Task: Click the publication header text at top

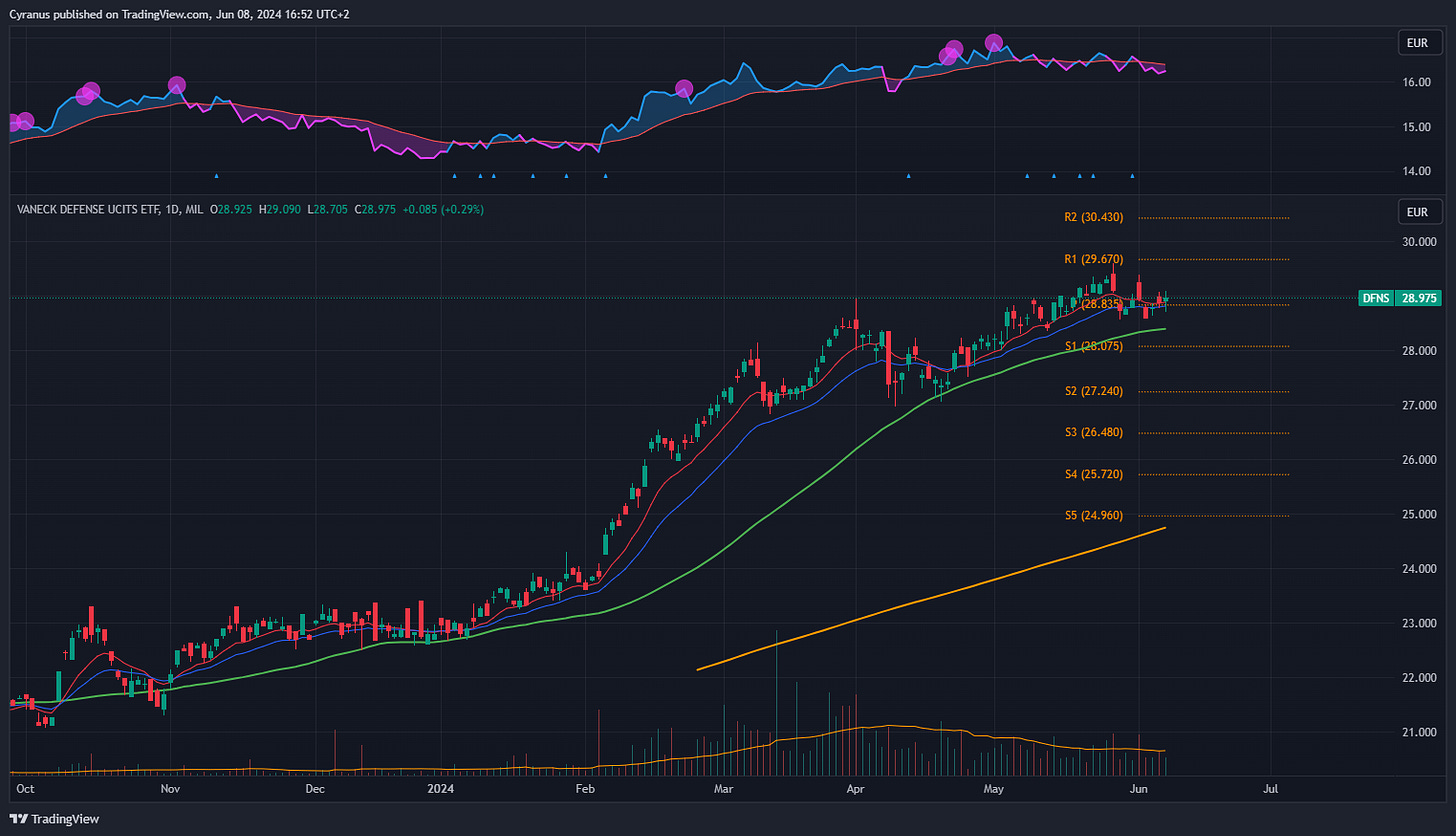Action: click(x=179, y=14)
